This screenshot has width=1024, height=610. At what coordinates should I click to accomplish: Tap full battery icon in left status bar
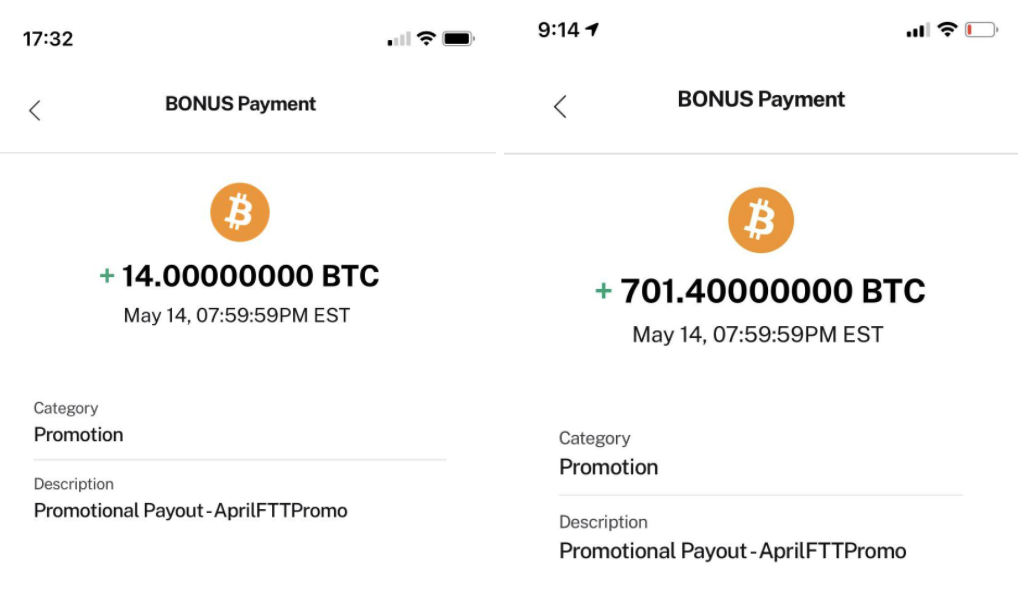tap(458, 39)
